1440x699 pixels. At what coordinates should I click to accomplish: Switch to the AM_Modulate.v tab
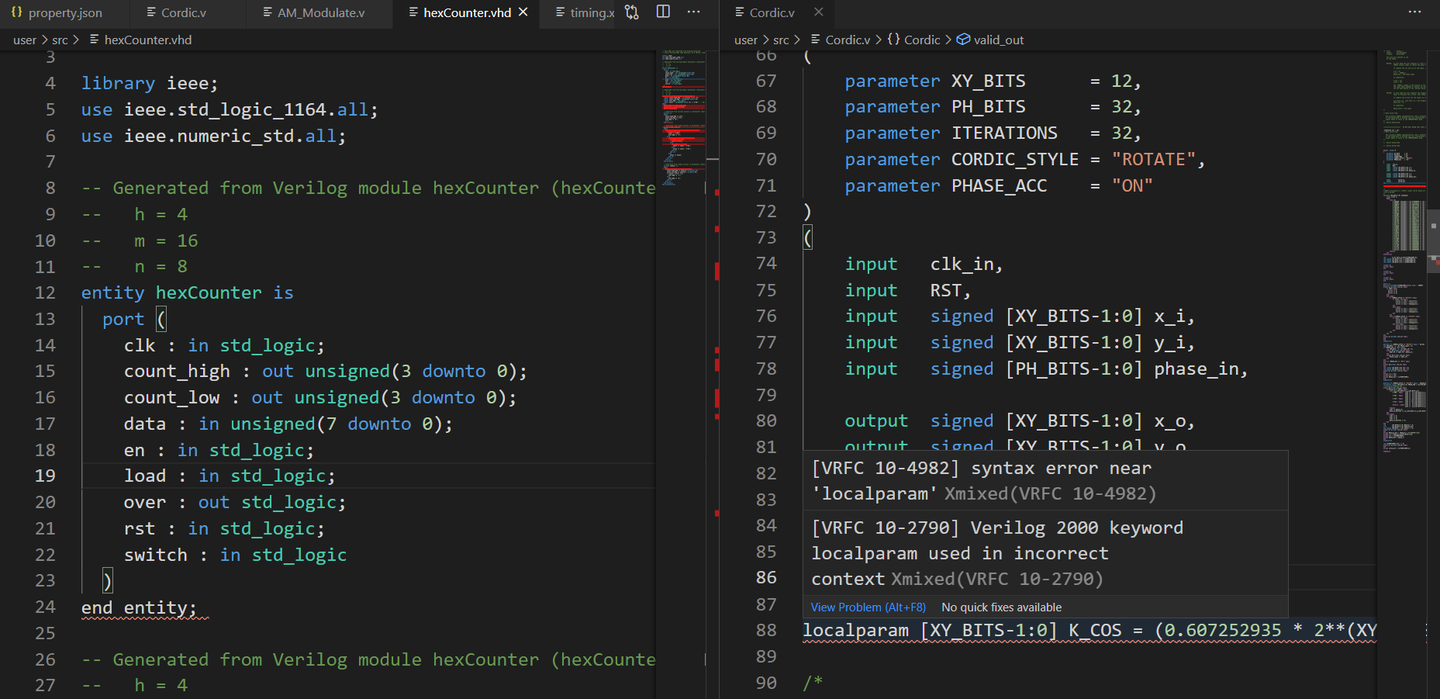pos(313,13)
